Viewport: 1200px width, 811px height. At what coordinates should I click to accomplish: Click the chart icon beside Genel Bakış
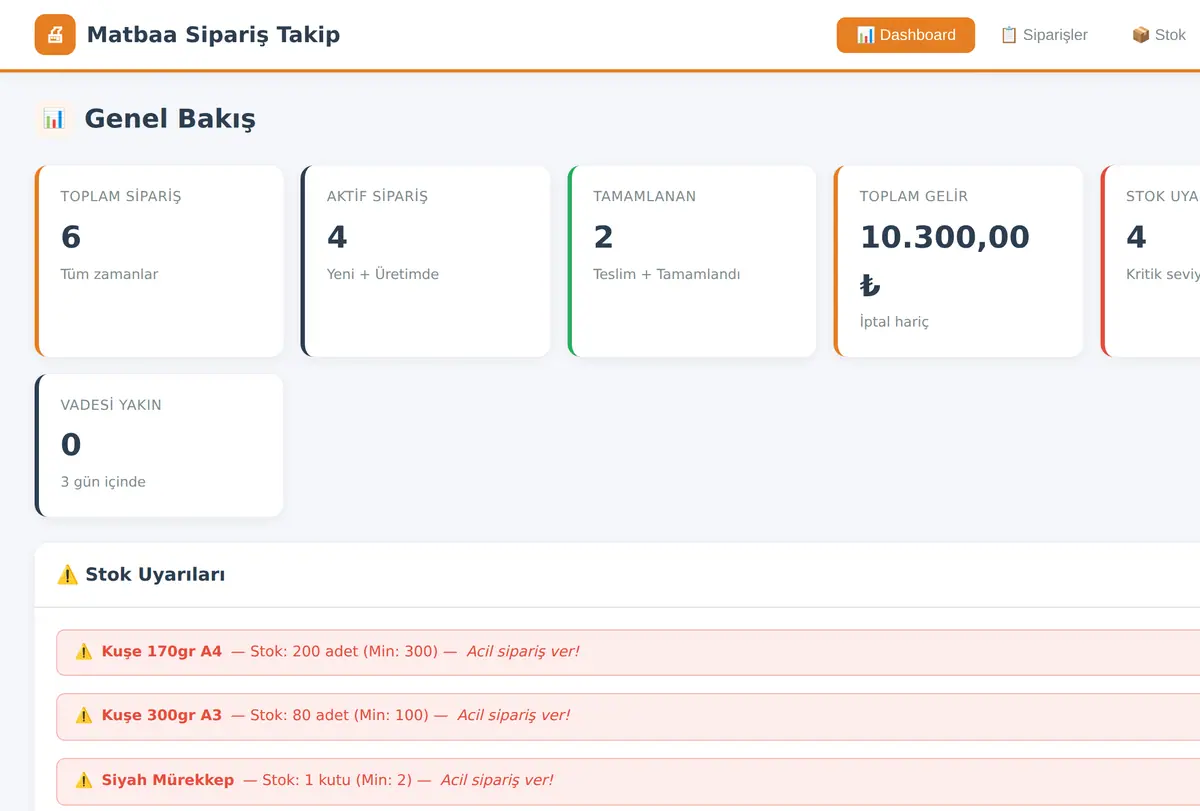pos(54,118)
